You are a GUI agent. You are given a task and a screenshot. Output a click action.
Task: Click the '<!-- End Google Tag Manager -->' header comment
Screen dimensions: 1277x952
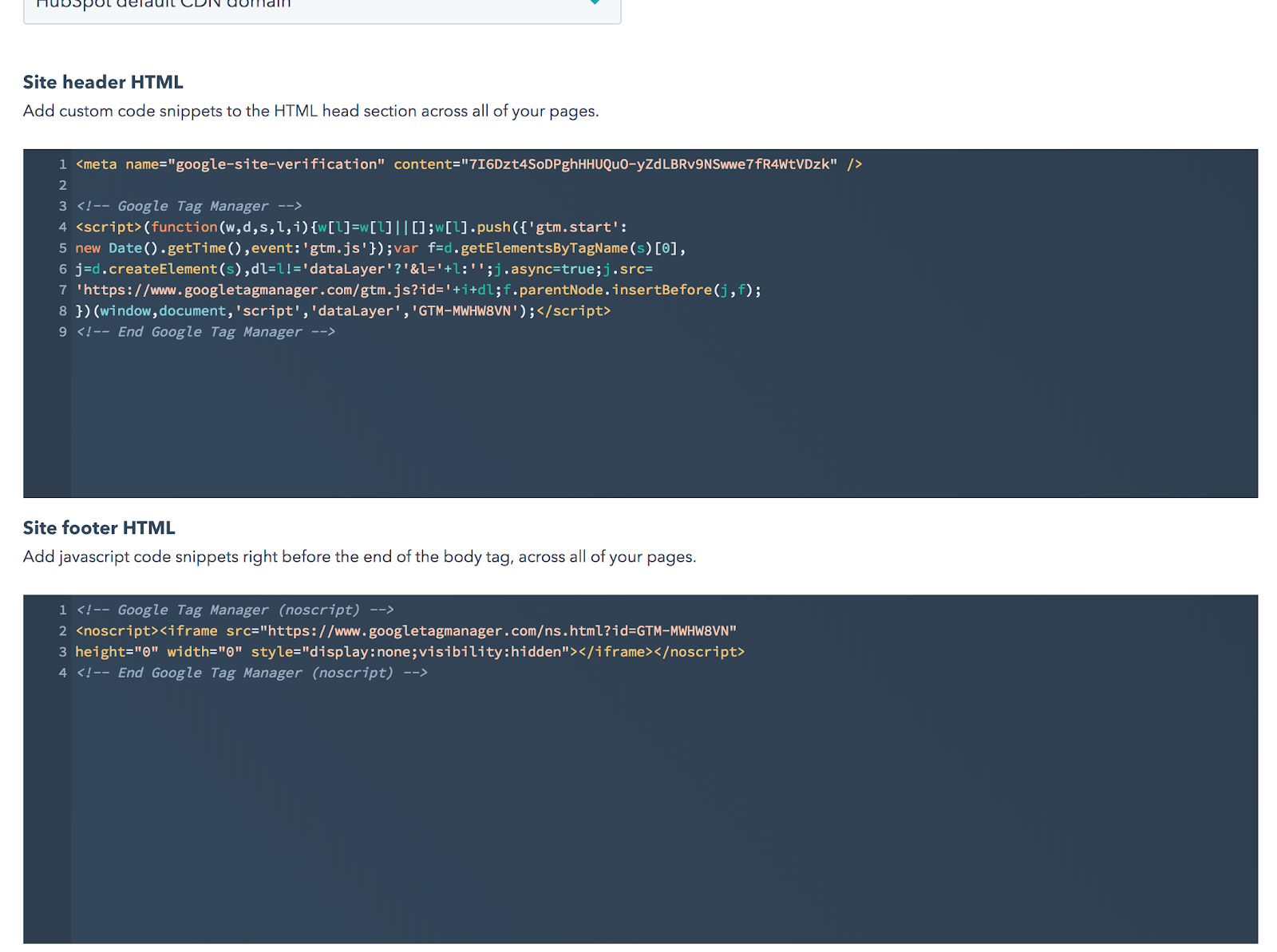(205, 332)
